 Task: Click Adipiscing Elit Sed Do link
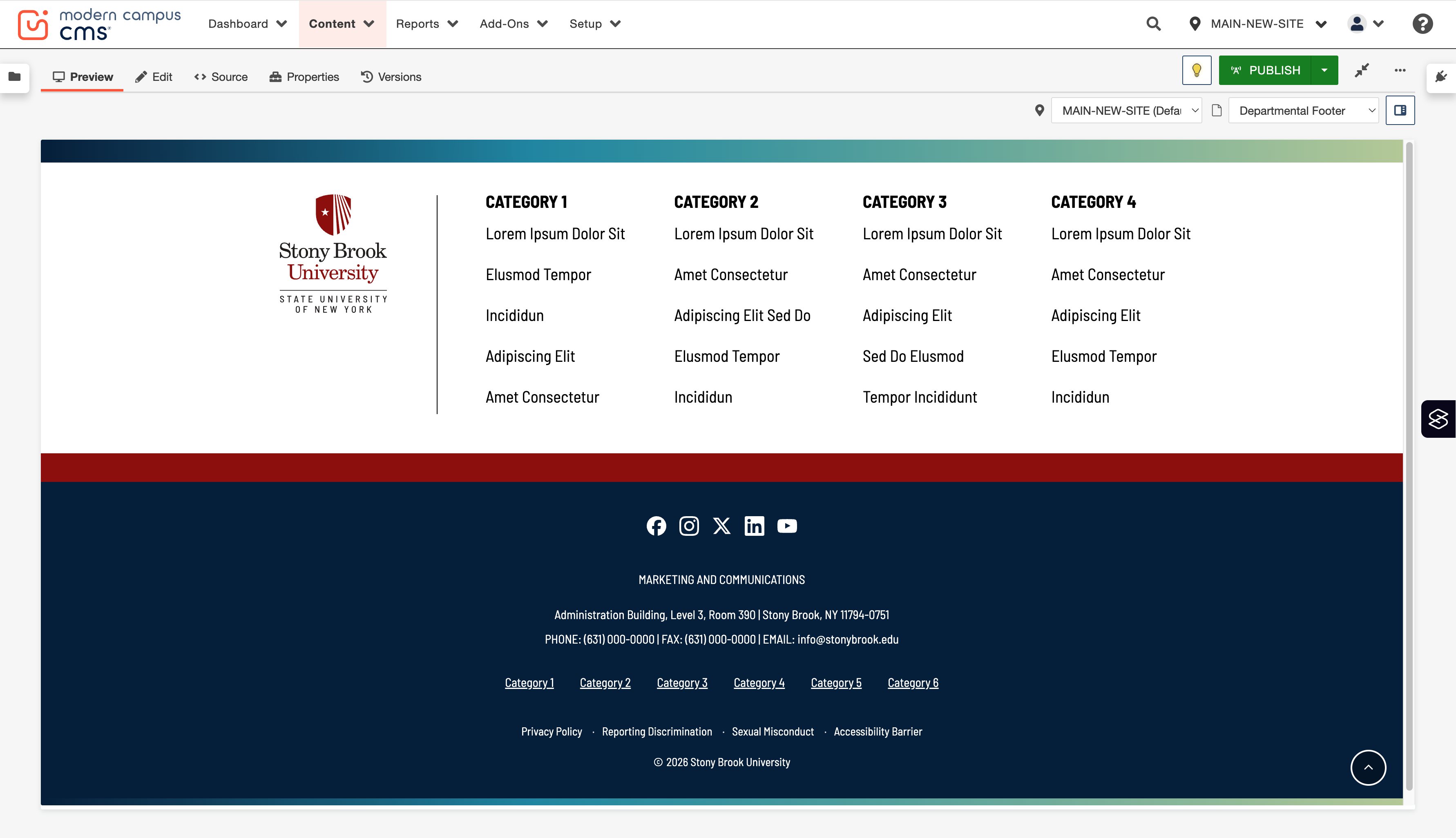(x=742, y=315)
